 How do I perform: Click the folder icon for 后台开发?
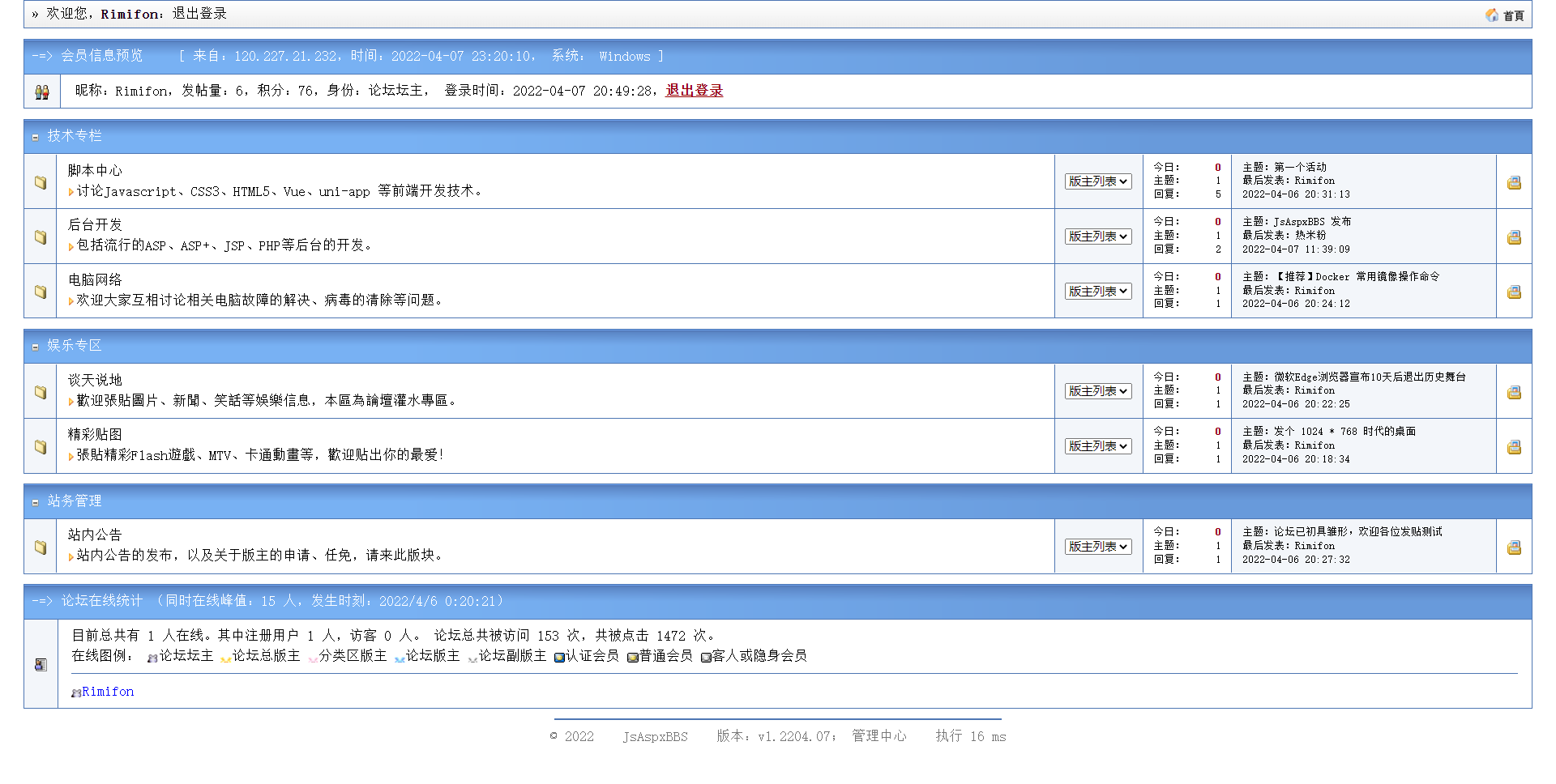click(x=41, y=237)
